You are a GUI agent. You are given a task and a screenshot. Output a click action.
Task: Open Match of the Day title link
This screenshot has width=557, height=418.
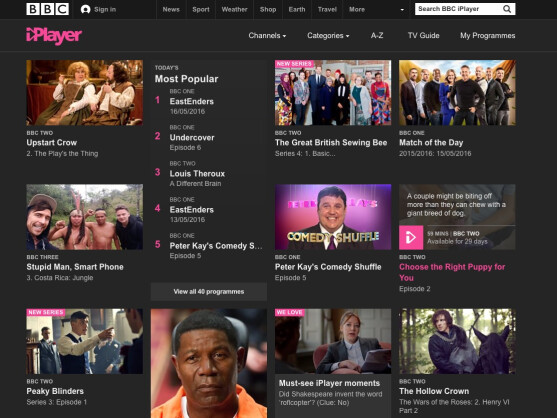click(x=431, y=143)
